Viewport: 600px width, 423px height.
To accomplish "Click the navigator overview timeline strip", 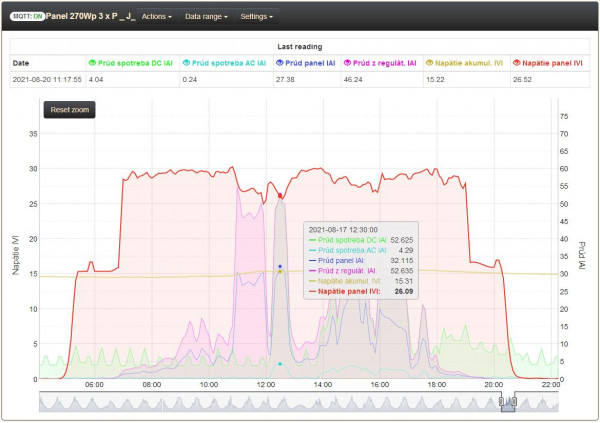I will 298,402.
